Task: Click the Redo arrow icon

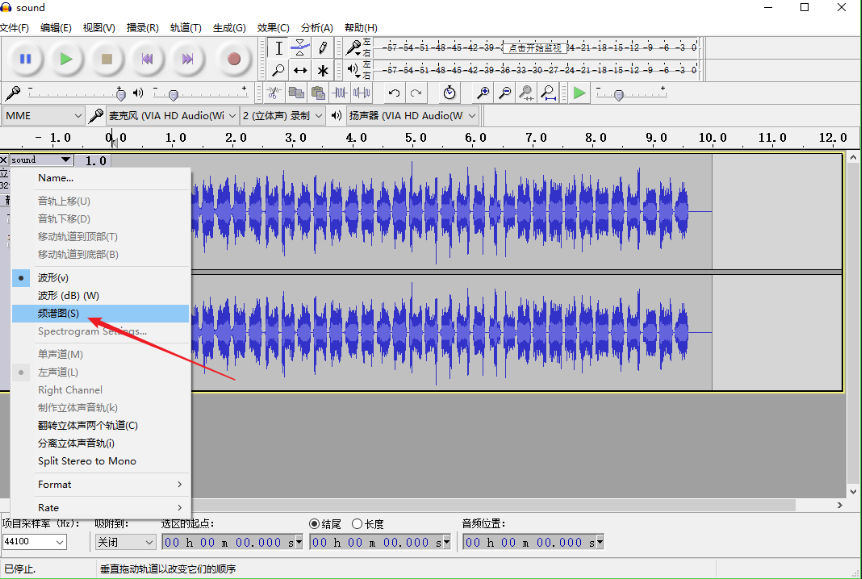Action: pos(416,93)
